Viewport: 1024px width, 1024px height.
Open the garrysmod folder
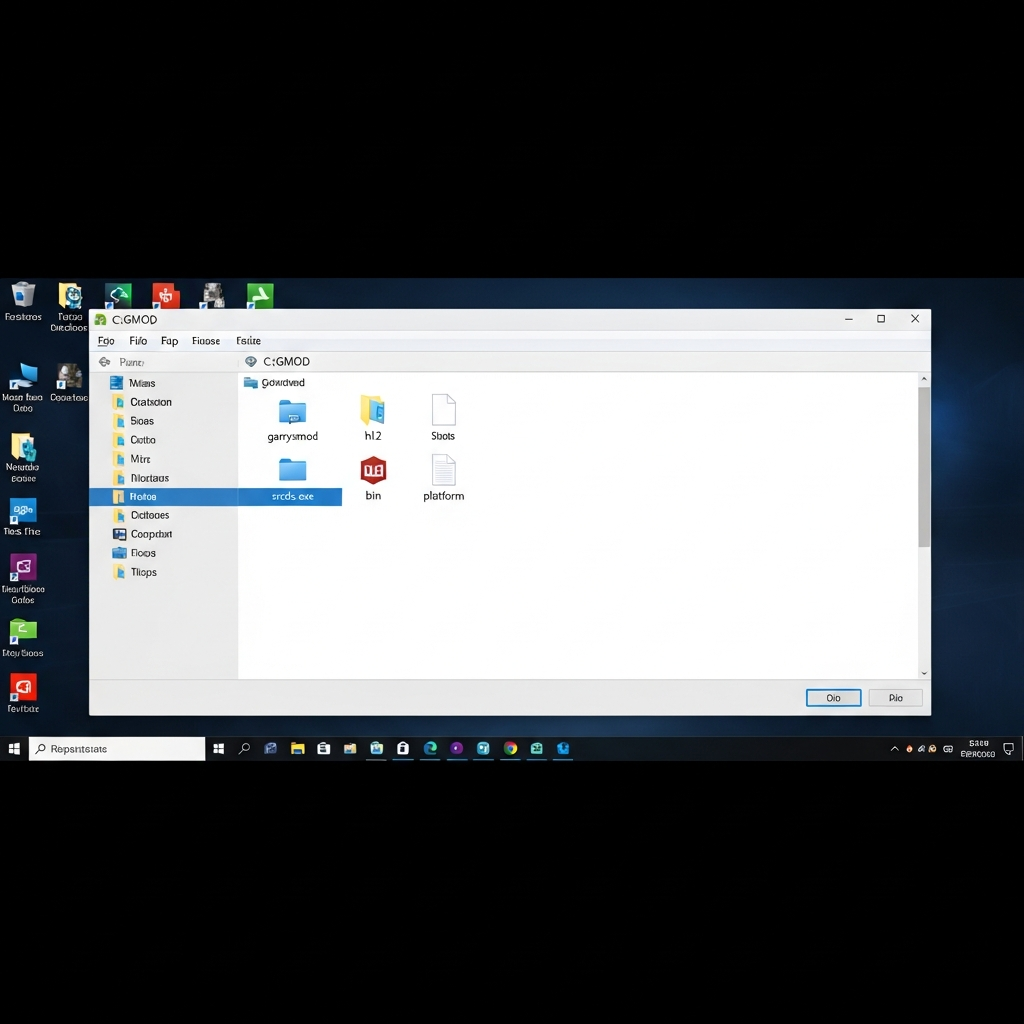click(292, 412)
